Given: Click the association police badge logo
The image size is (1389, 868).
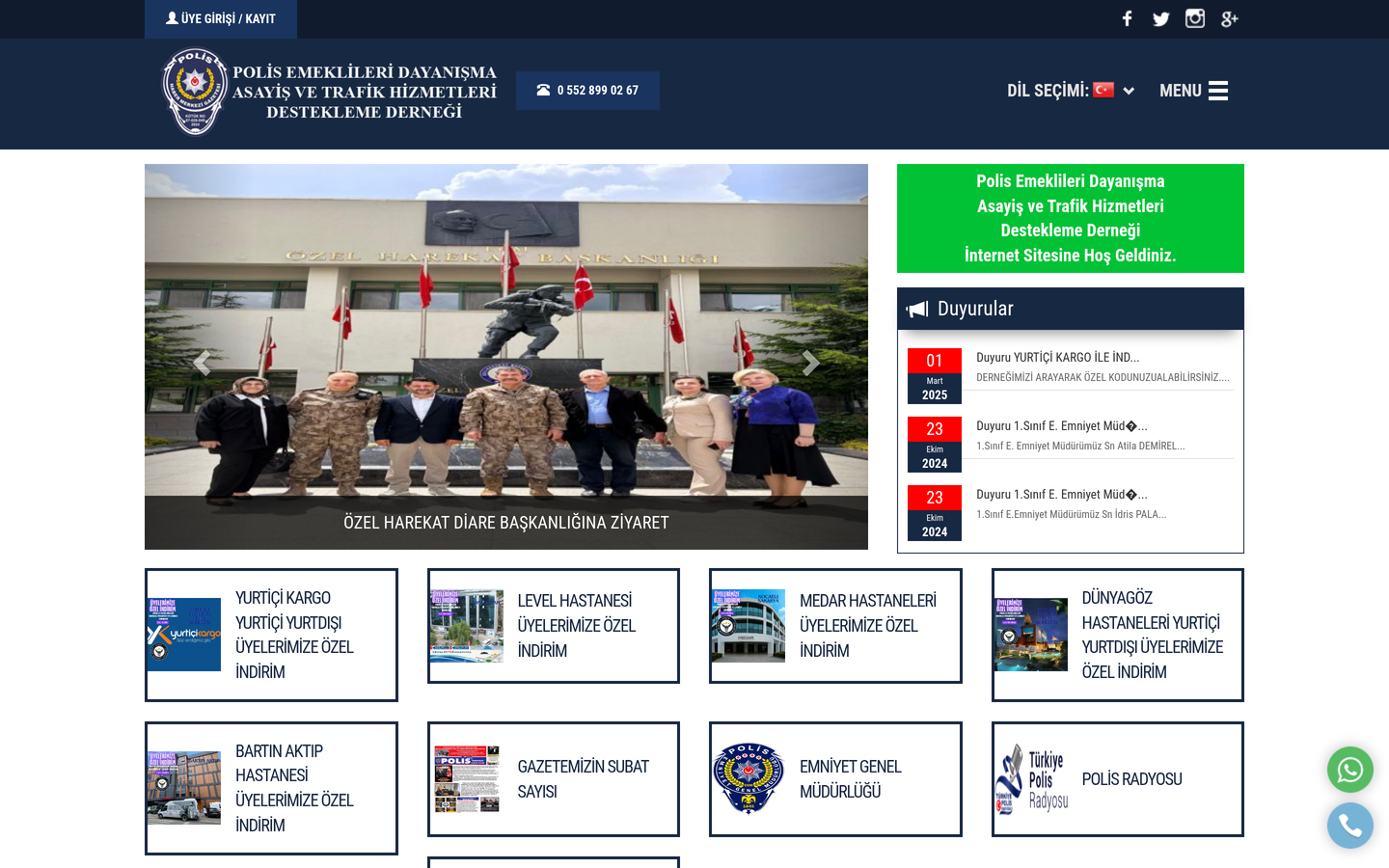Looking at the screenshot, I should point(195,92).
